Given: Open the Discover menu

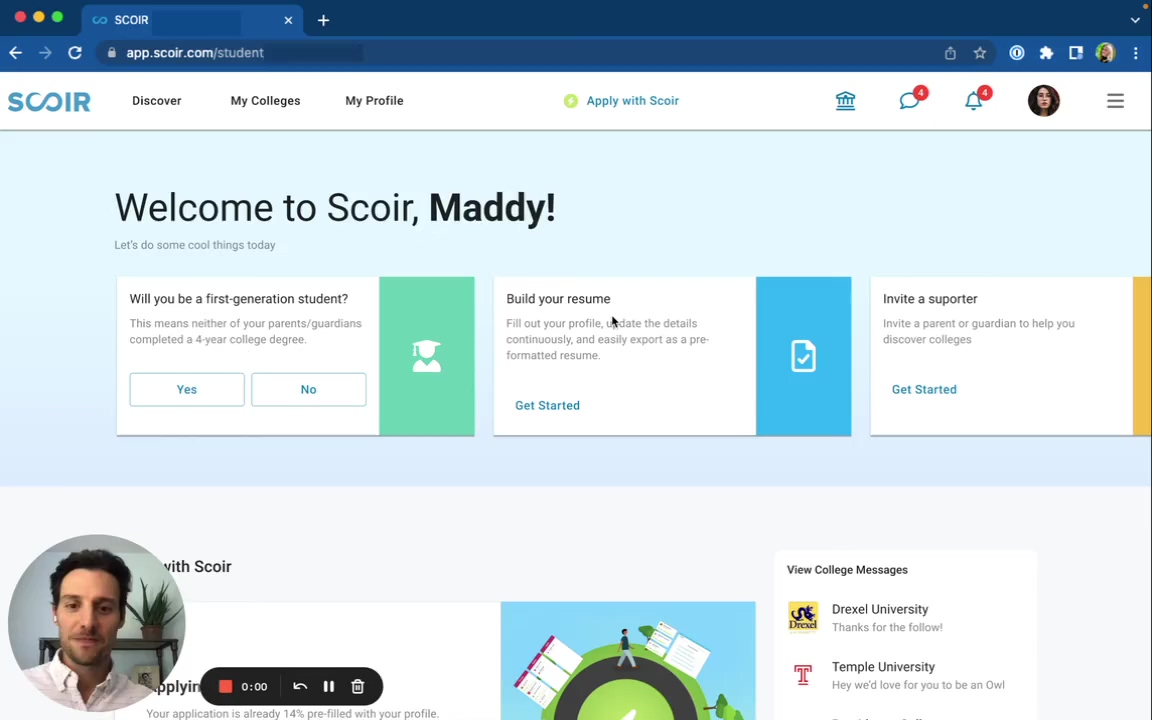Looking at the screenshot, I should pos(156,101).
